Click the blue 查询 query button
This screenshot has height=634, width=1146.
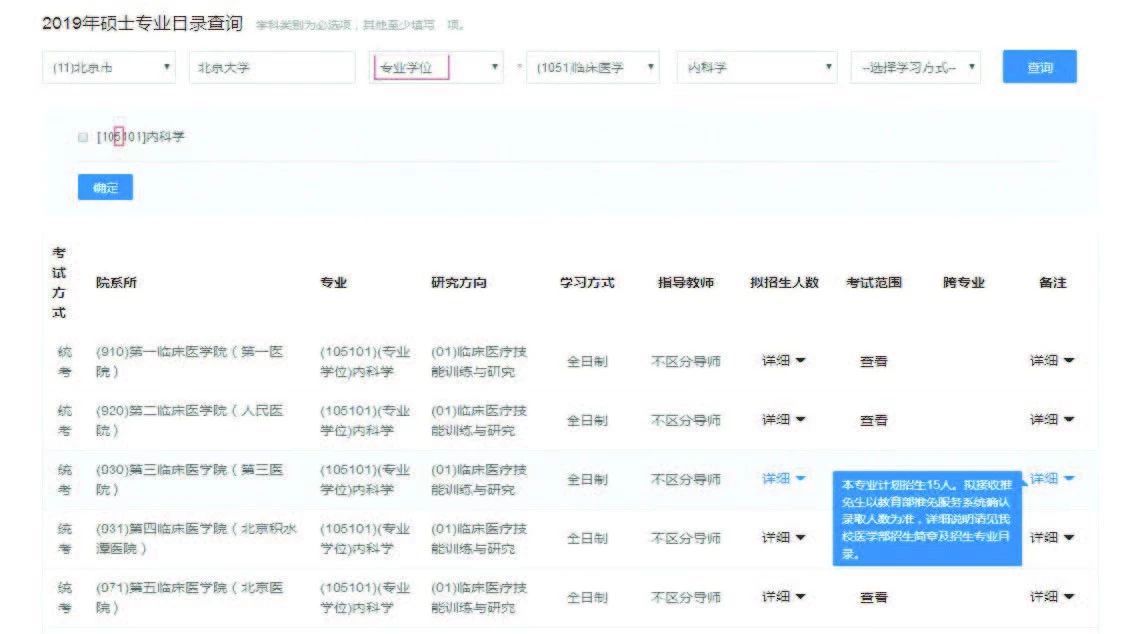tap(1040, 66)
